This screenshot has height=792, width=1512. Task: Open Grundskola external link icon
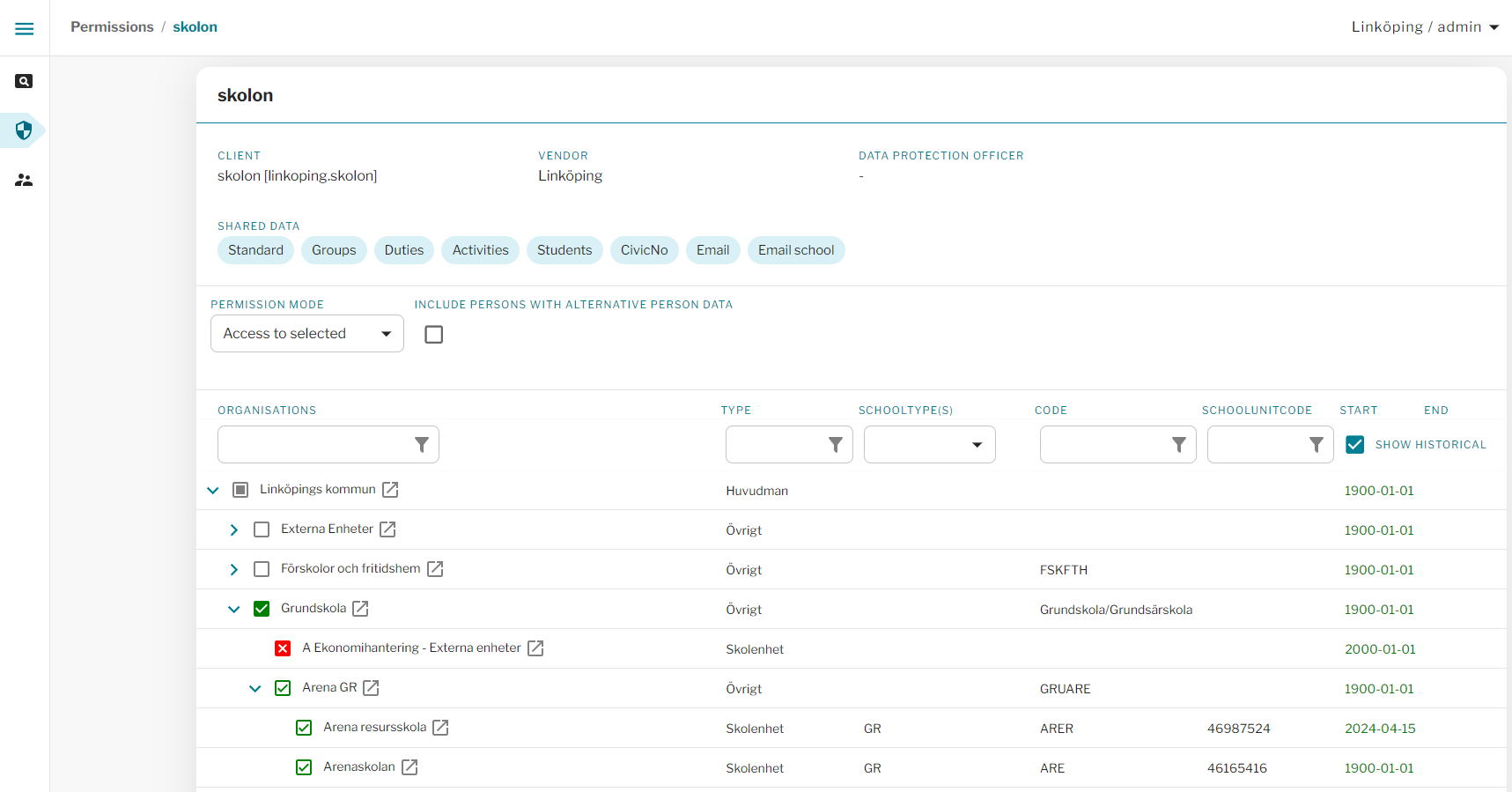(360, 609)
